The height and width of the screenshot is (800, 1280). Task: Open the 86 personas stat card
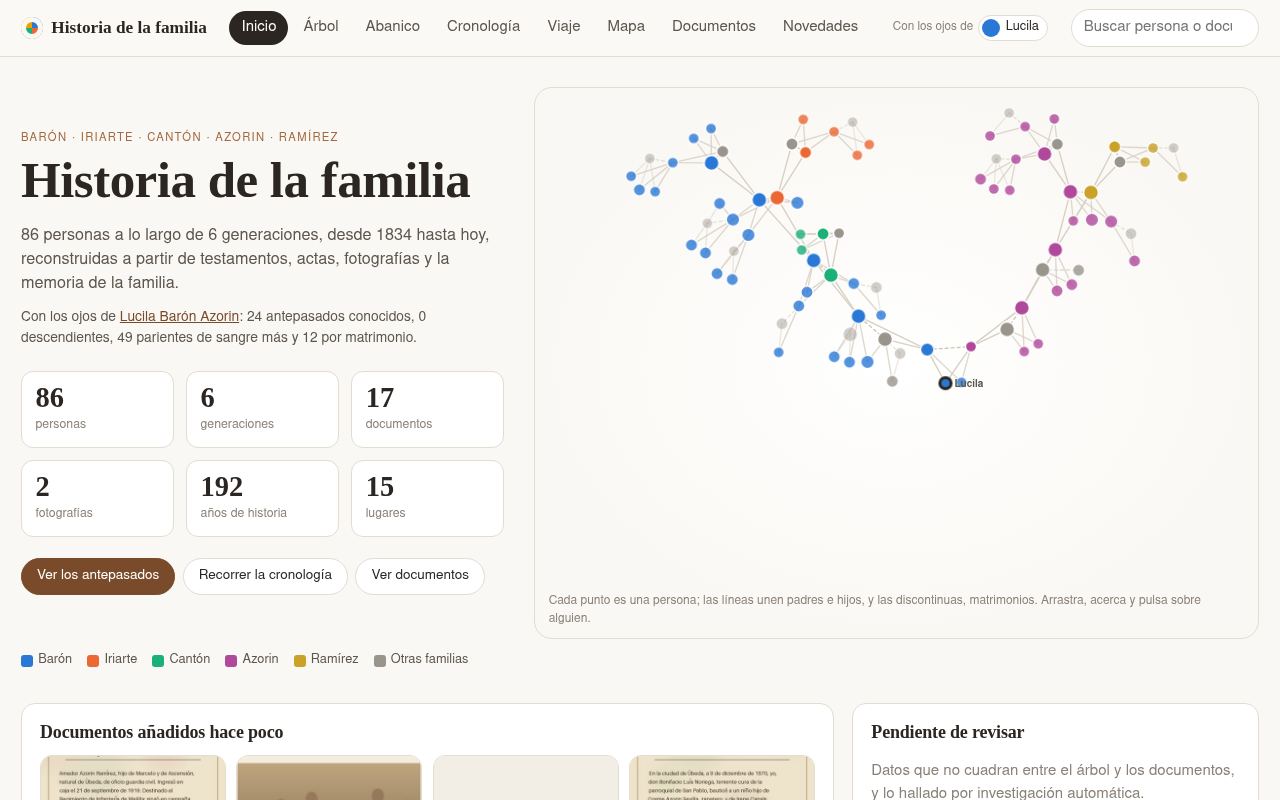97,409
